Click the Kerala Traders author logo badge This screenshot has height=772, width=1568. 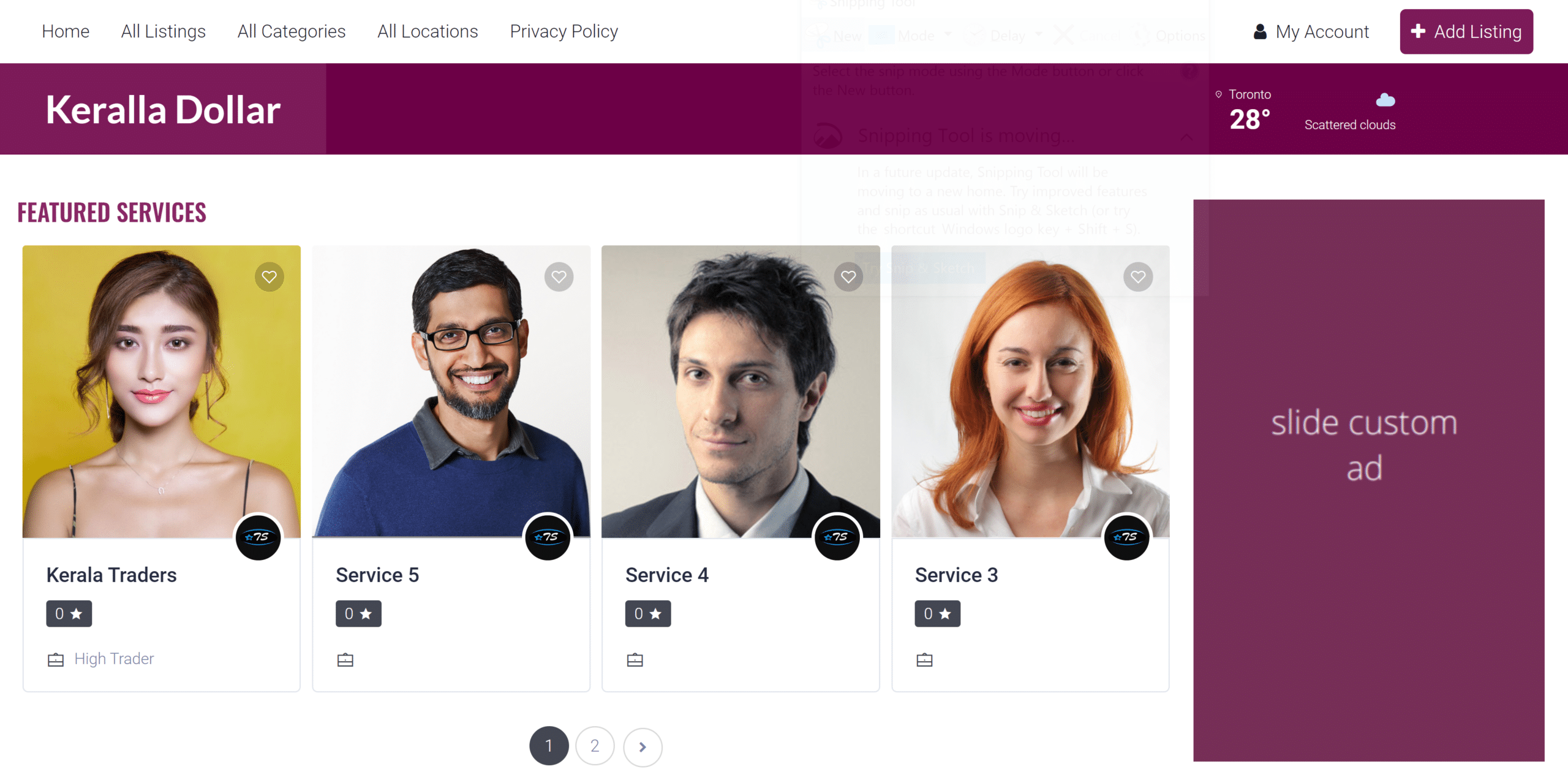[x=258, y=537]
